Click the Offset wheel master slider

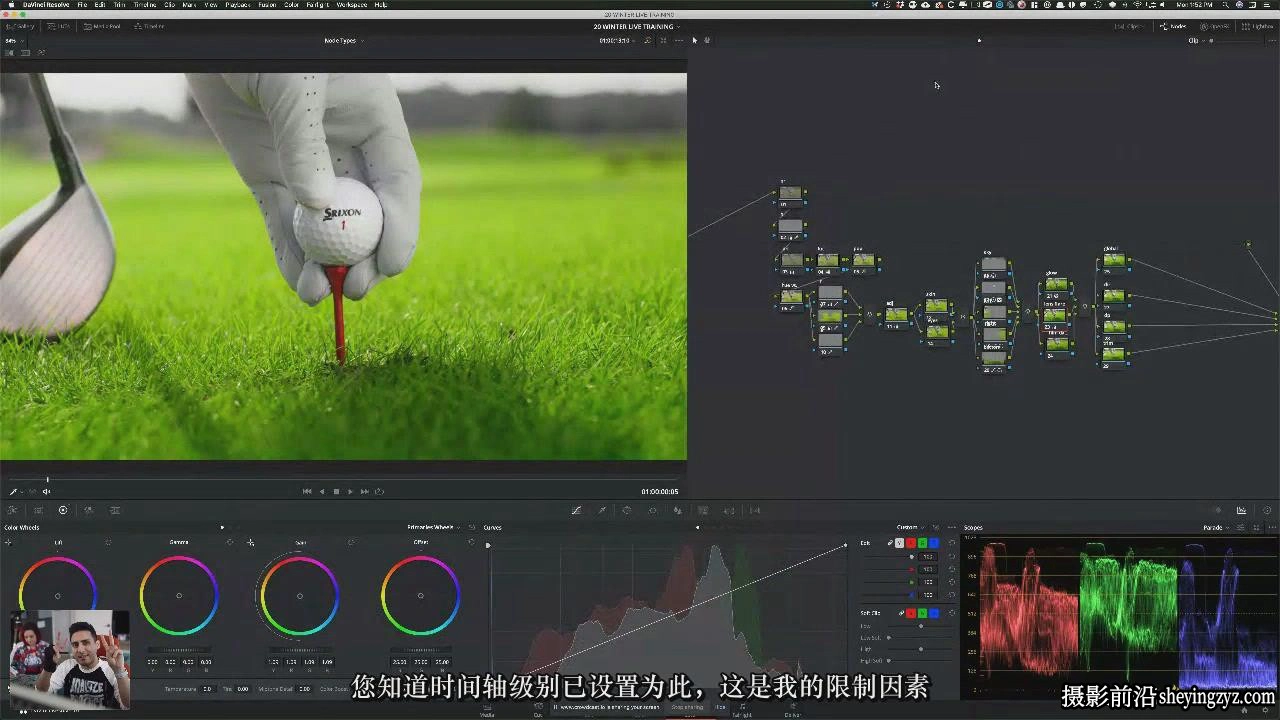click(x=421, y=649)
